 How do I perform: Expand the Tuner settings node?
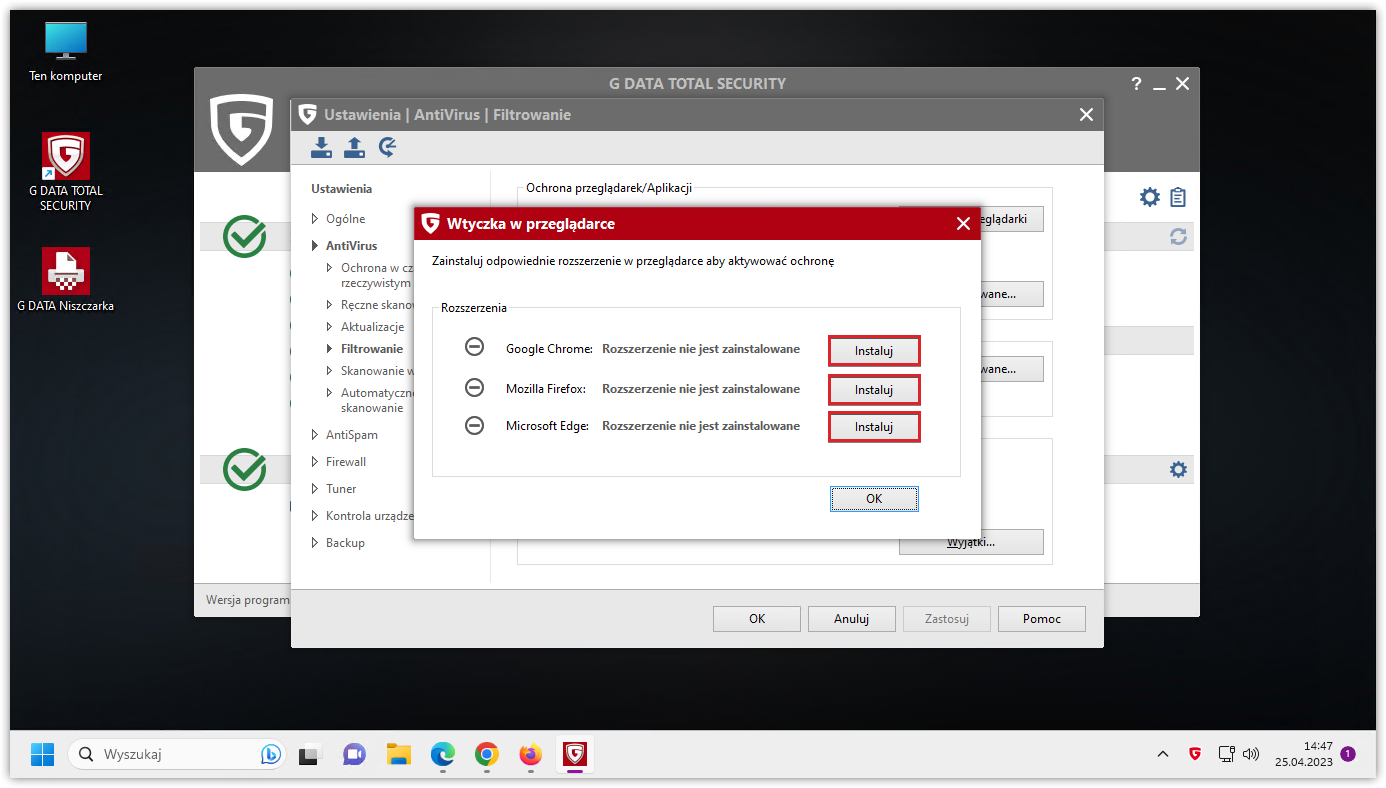click(x=315, y=489)
